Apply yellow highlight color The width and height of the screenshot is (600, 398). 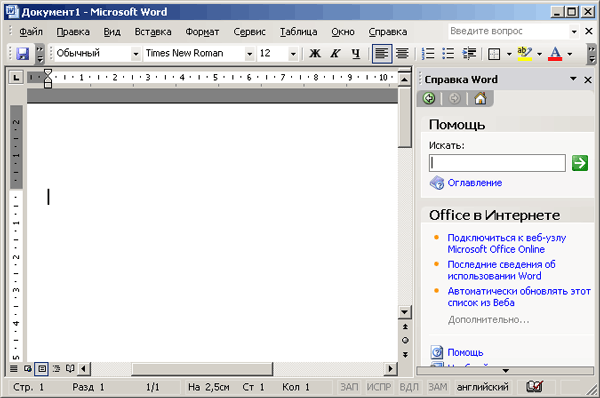click(x=524, y=54)
